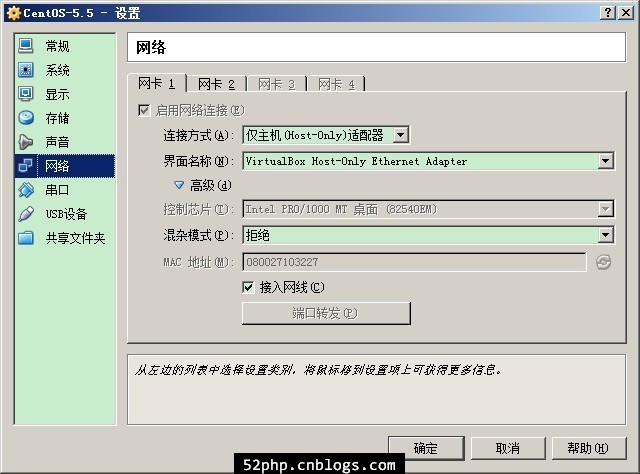This screenshot has width=640, height=474.
Task: Open the 连接方式 dropdown
Action: [326, 135]
